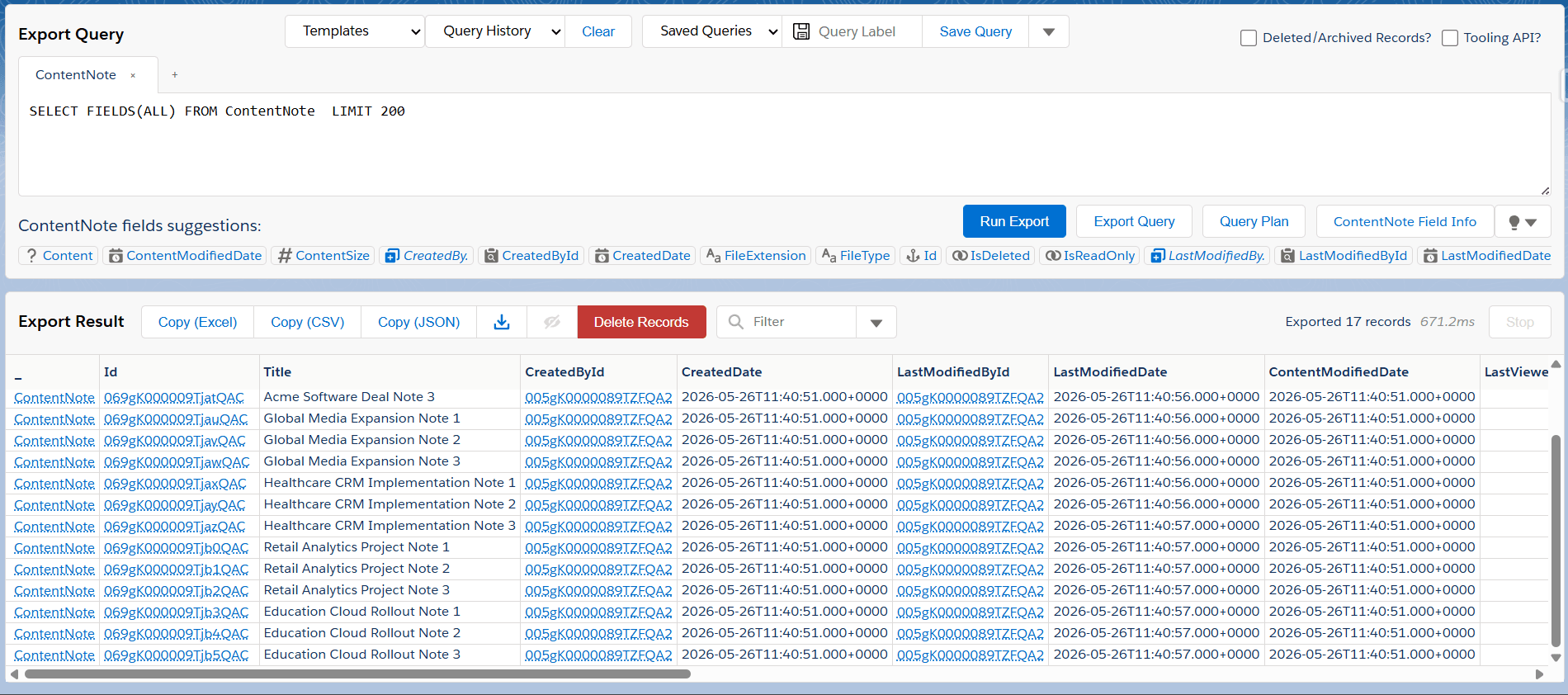Insert the Id field suggestion
Image resolution: width=1568 pixels, height=695 pixels.
coord(921,256)
